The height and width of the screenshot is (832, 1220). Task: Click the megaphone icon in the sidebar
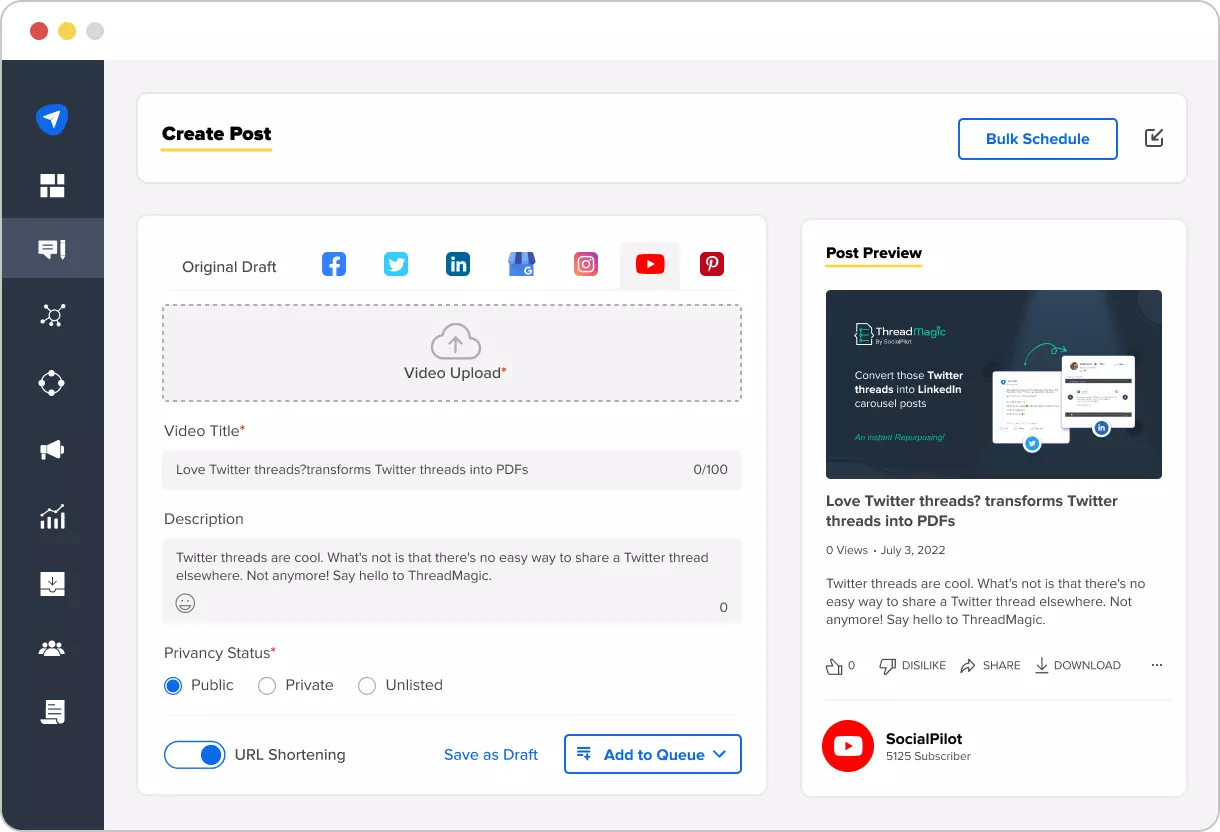tap(52, 451)
